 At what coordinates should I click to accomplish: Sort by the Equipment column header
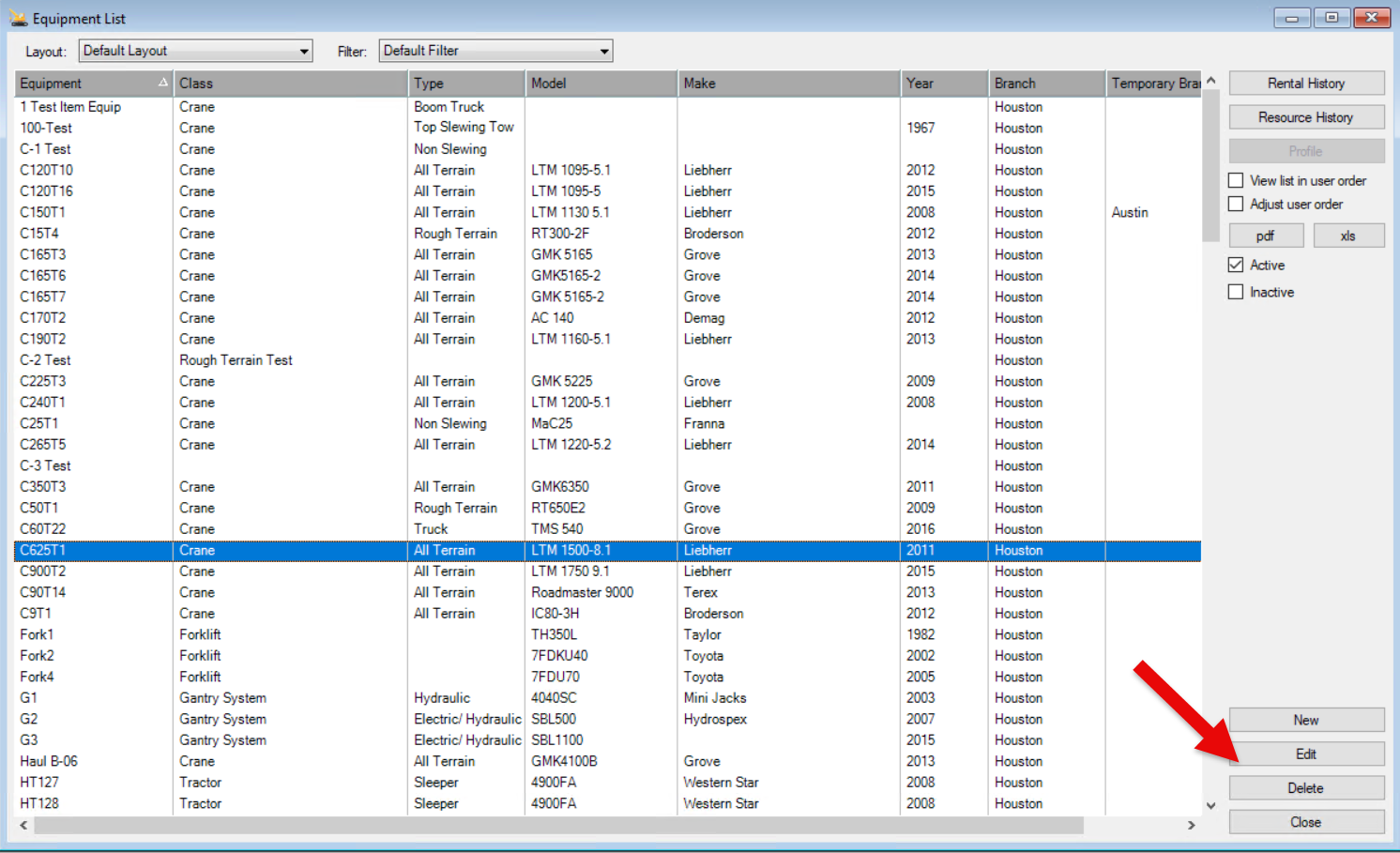click(x=94, y=84)
